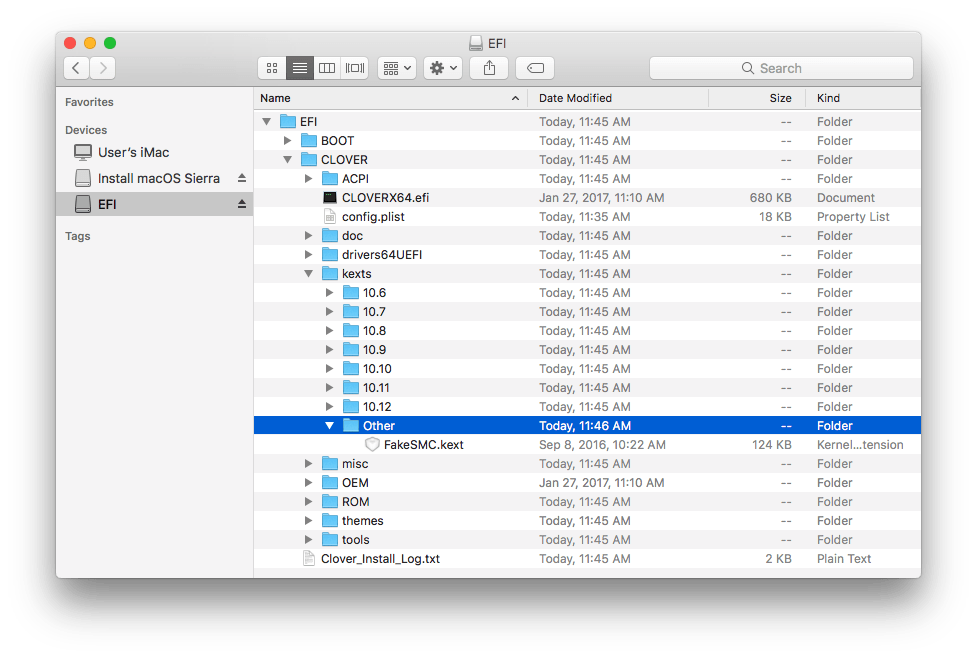Expand the 10.12 folder
Screen dimensions: 977x658
pos(330,407)
